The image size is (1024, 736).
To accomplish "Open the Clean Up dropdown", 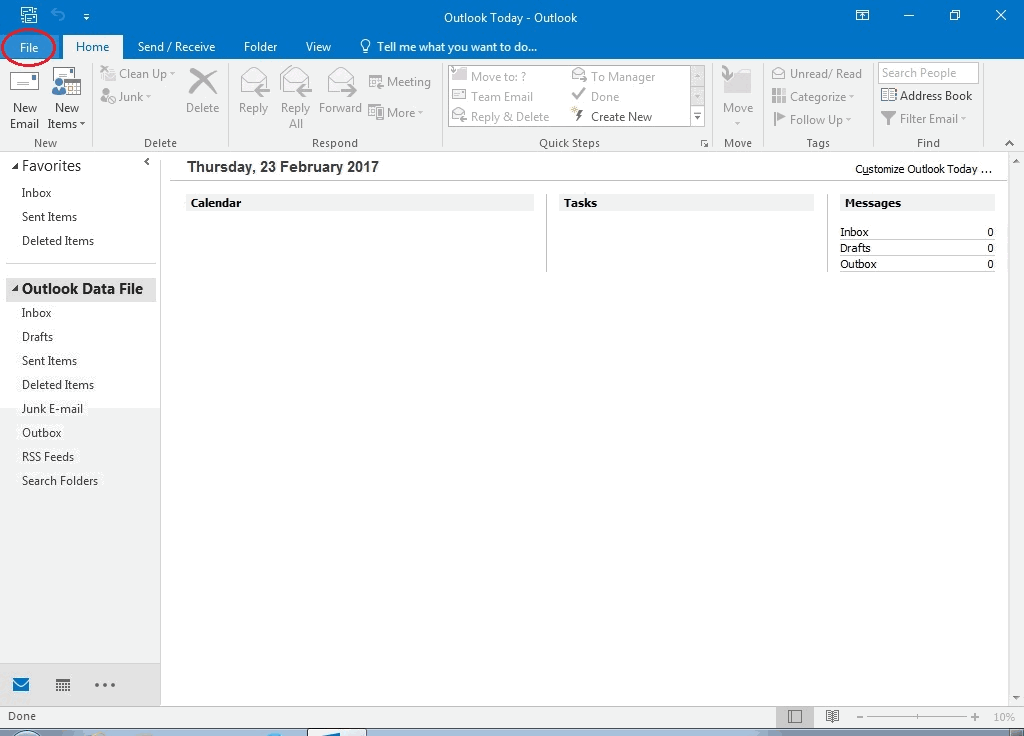I will click(138, 74).
